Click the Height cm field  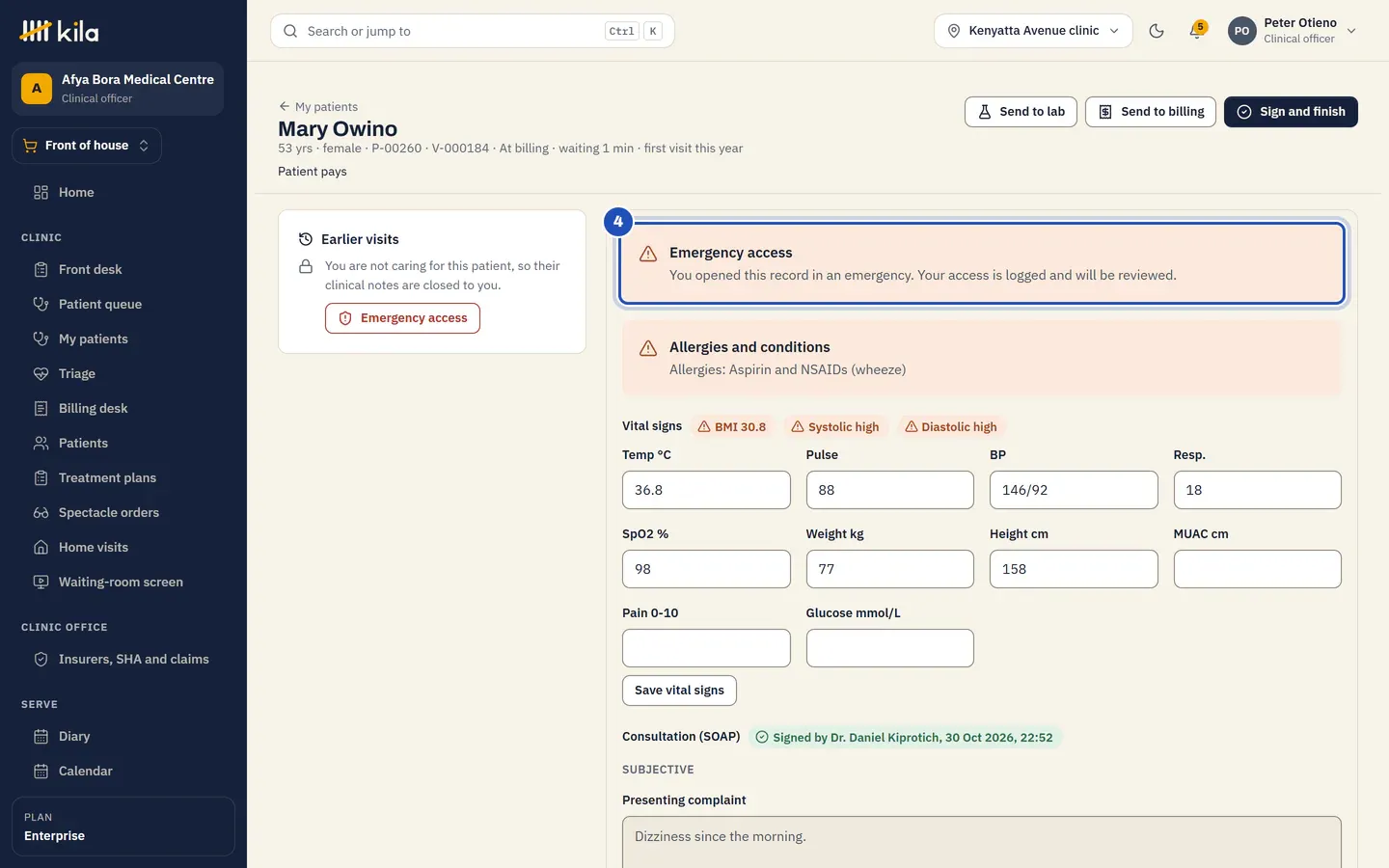coord(1074,569)
